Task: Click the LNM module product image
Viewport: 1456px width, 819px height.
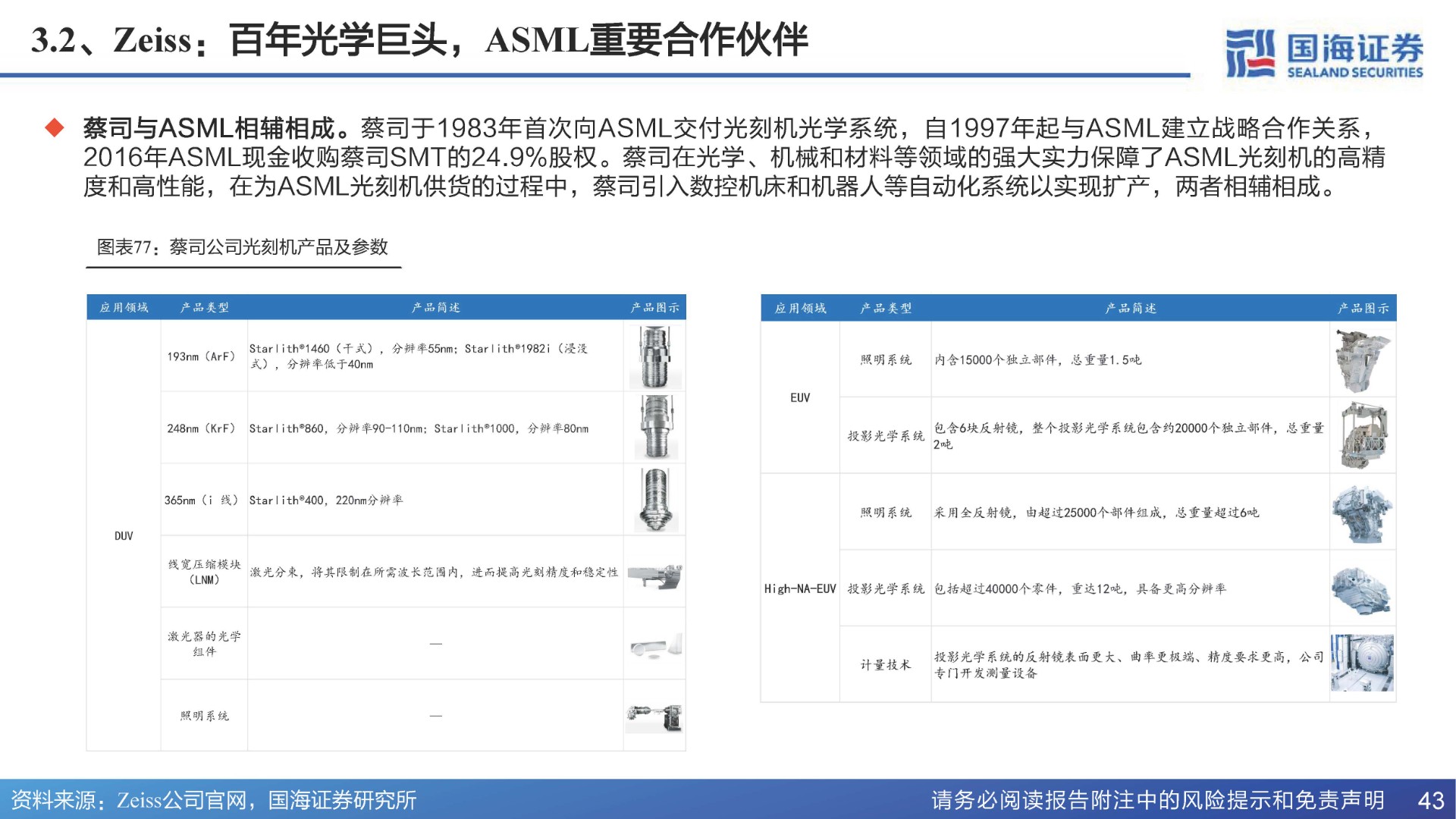Action: (655, 578)
